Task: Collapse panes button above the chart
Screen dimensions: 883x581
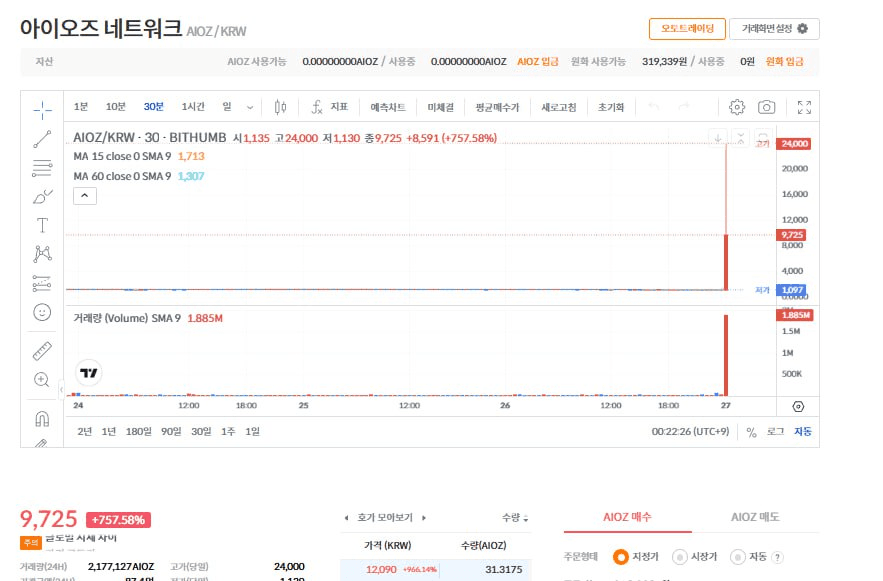Action: (x=741, y=138)
